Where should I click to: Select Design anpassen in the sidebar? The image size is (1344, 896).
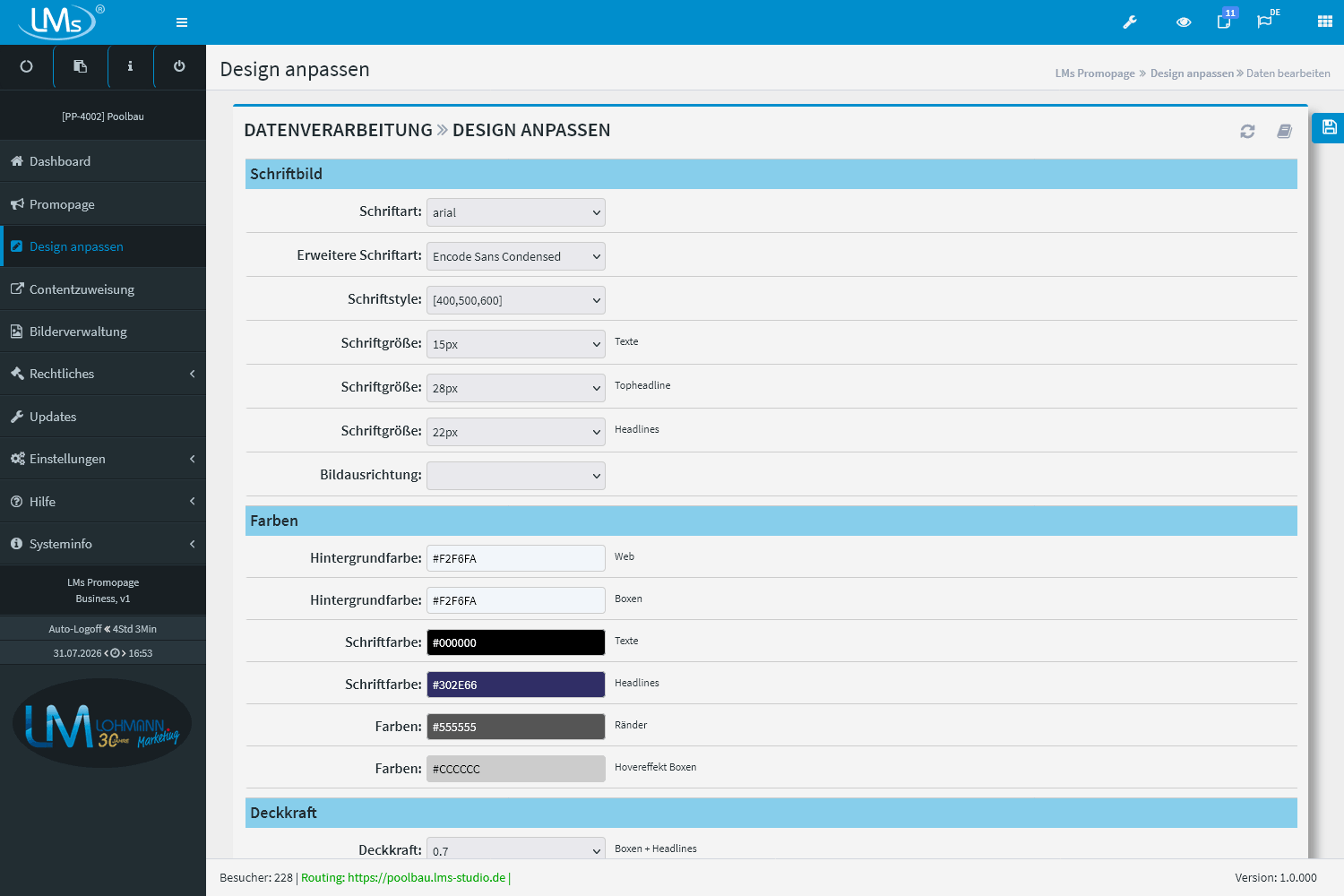(x=103, y=246)
